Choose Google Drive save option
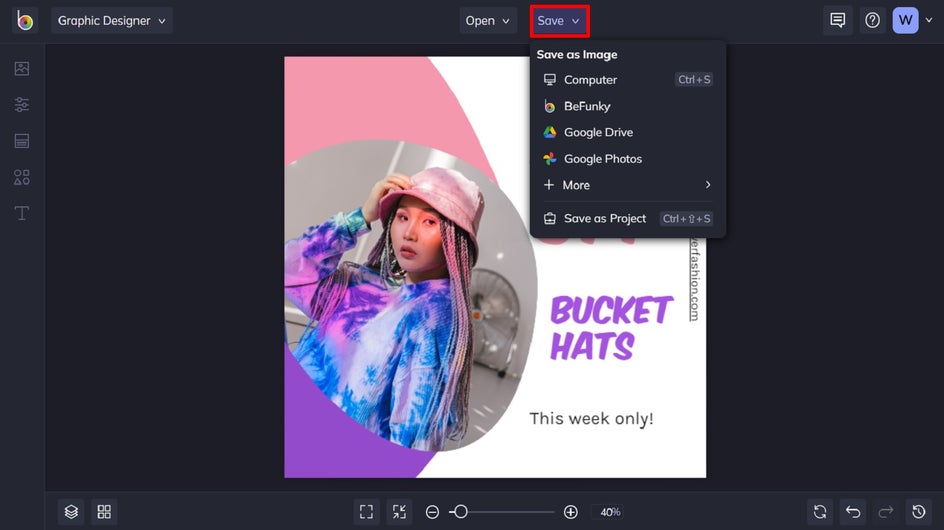 tap(627, 132)
